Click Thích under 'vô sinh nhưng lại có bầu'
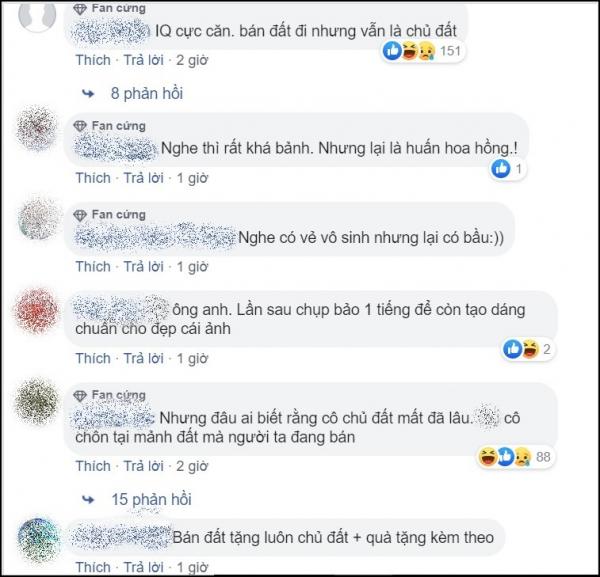 (x=93, y=266)
